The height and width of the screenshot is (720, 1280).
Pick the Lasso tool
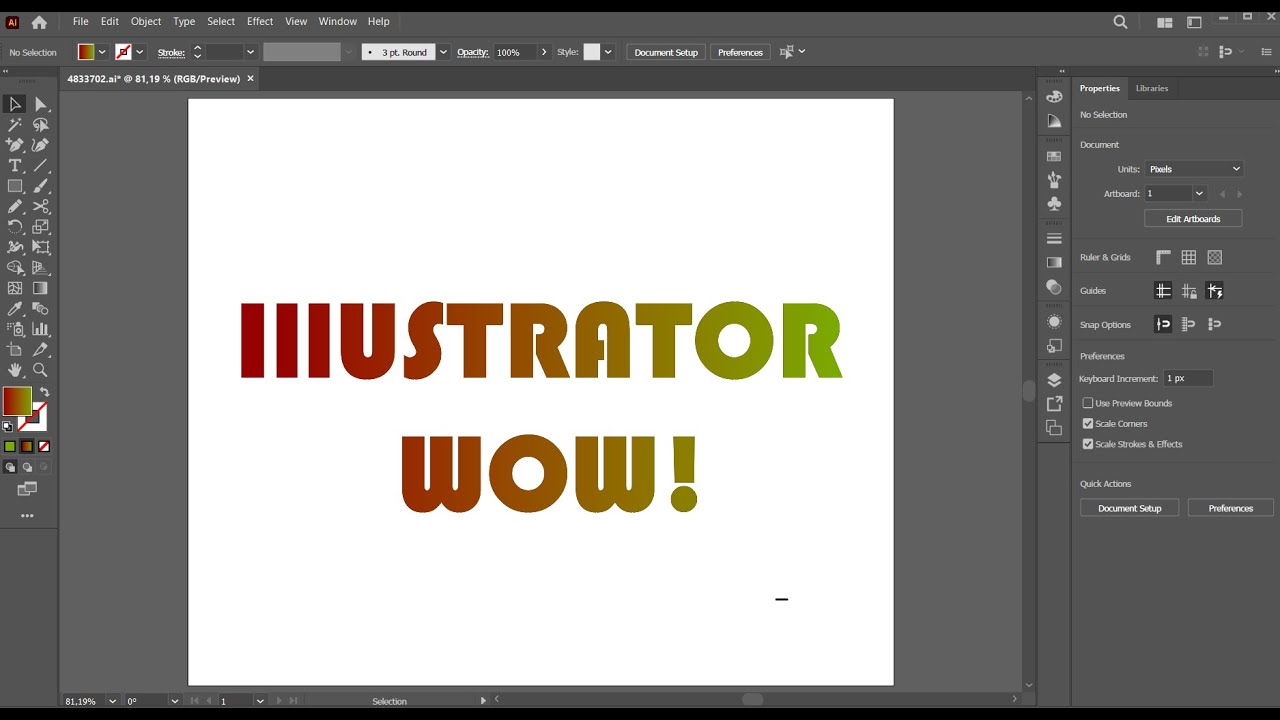[41, 125]
